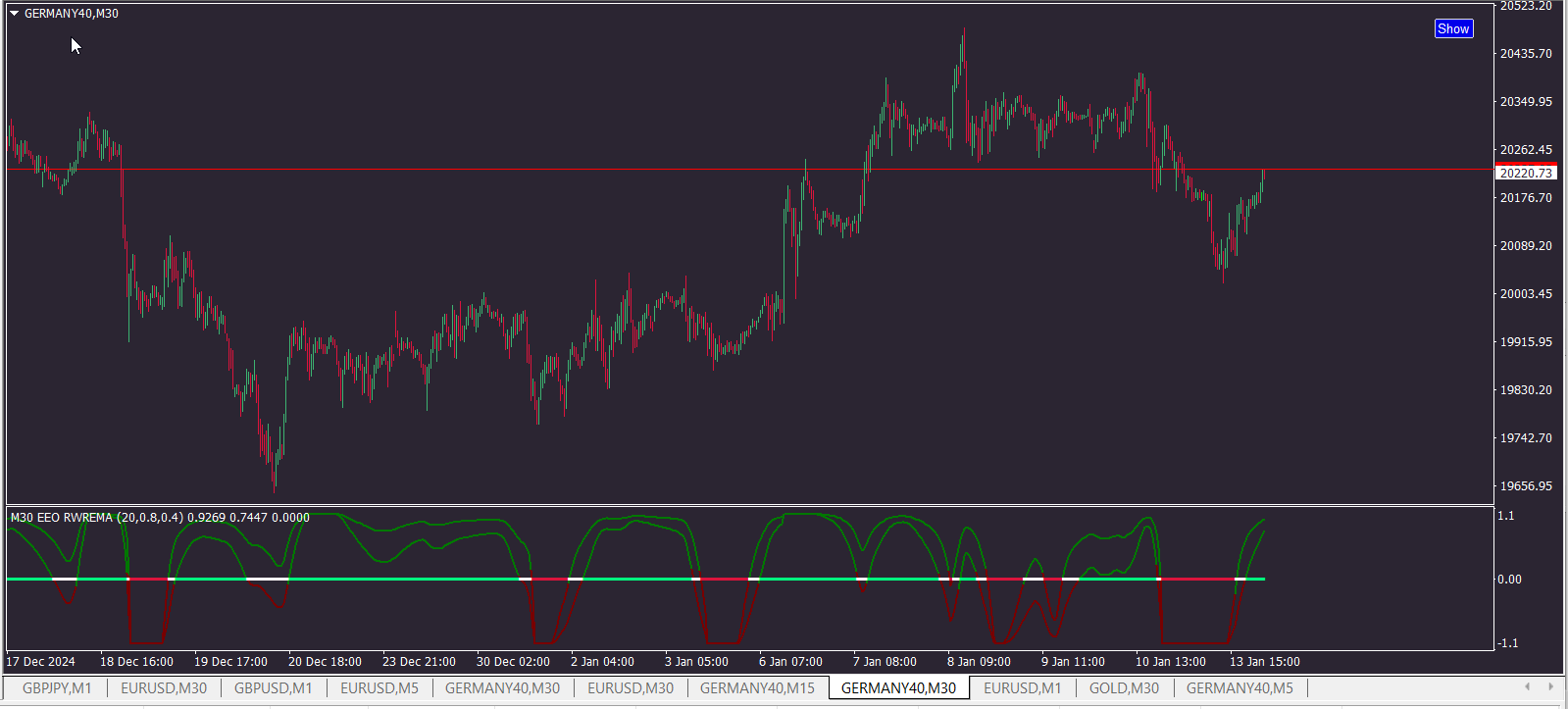Screen dimensions: 1568x709
Task: Open the GERMANY40,M5 chart tab
Action: (x=1239, y=688)
